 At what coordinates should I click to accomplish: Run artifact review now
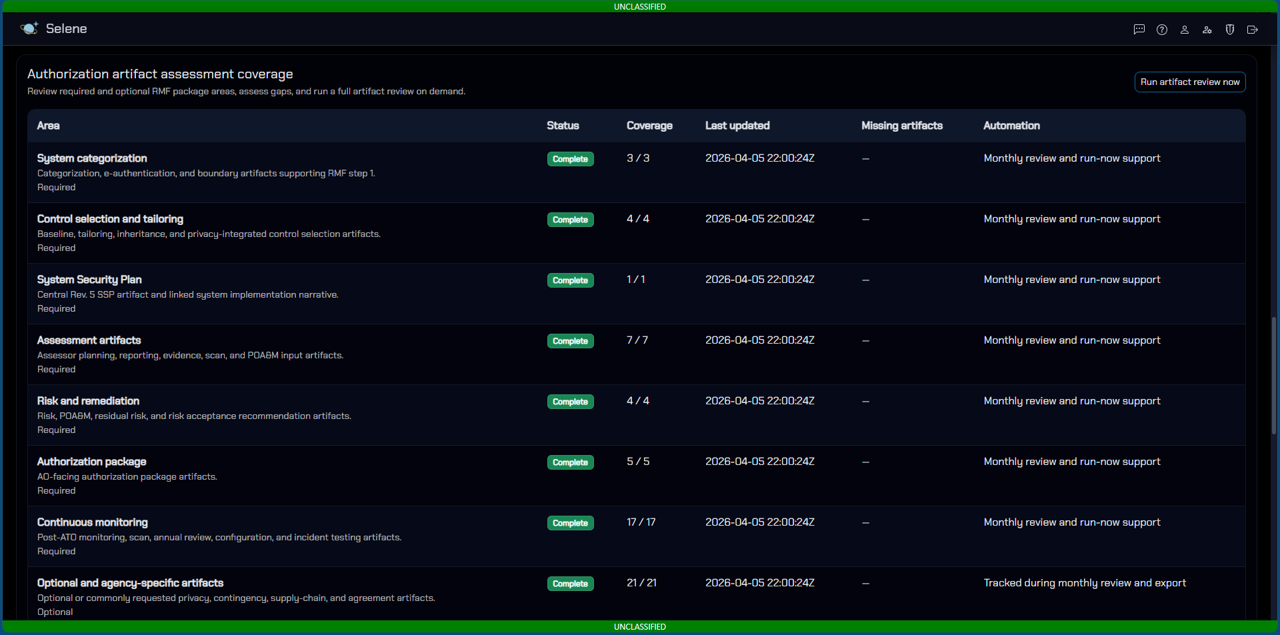[x=1189, y=82]
